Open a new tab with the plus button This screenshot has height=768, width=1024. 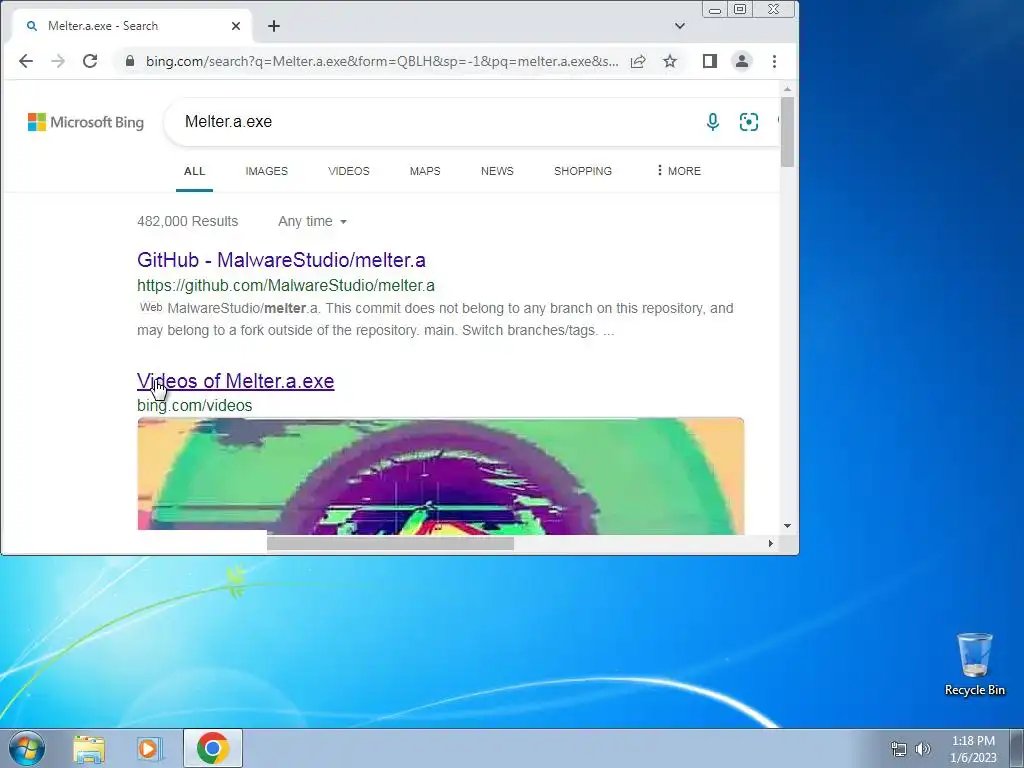[x=274, y=26]
